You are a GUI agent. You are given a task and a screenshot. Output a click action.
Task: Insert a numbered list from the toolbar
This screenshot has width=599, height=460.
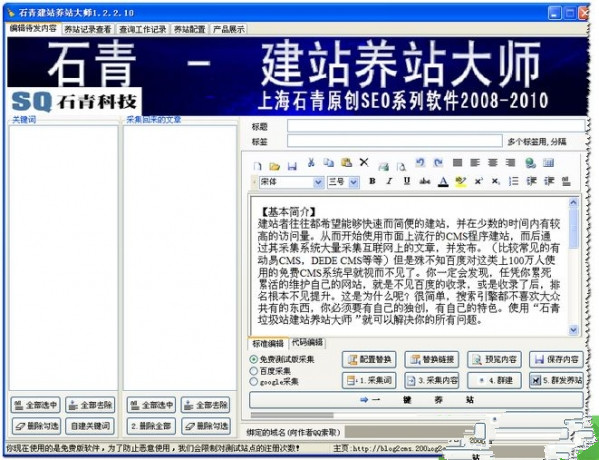click(514, 181)
